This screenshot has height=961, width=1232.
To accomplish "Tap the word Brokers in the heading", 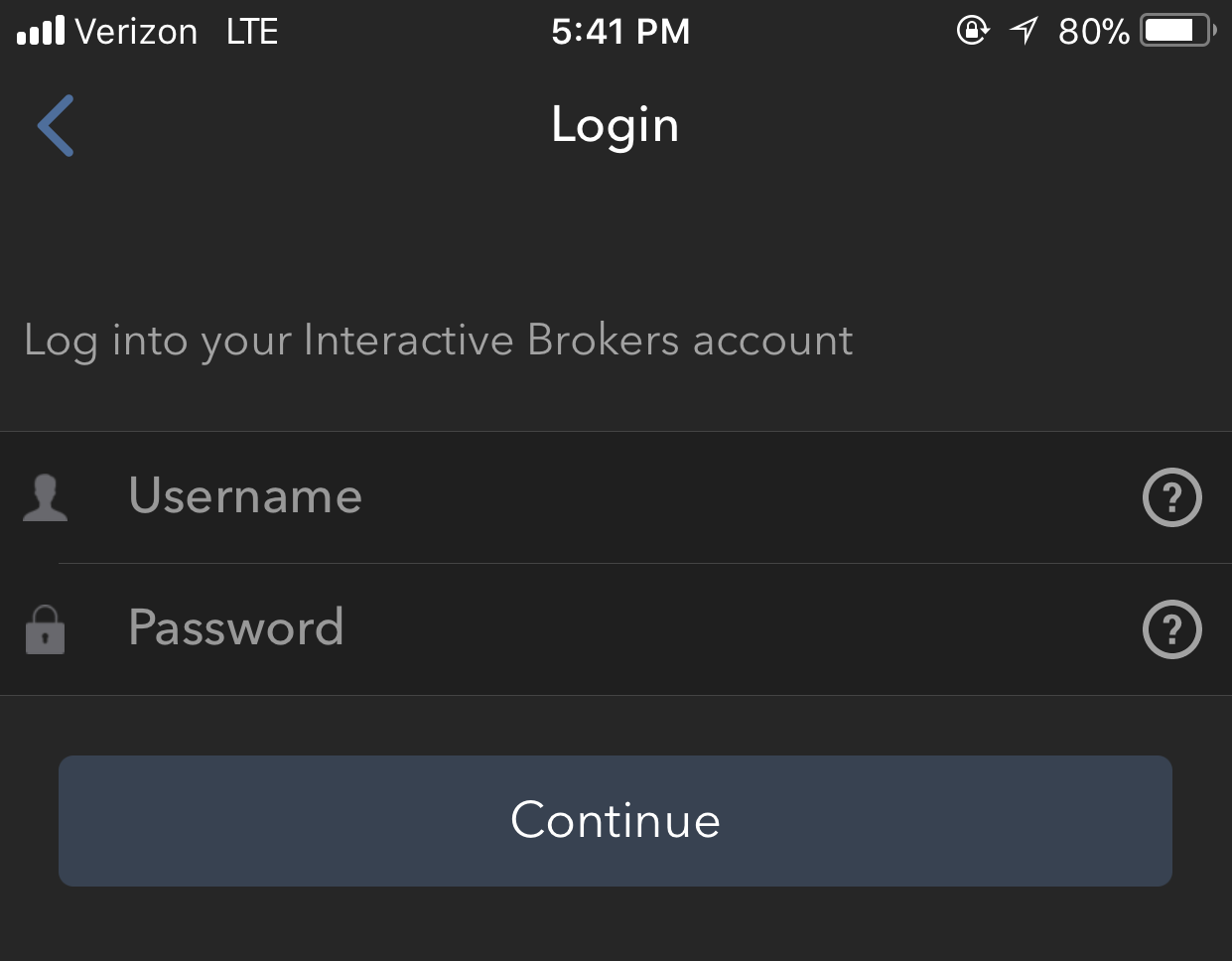I will (604, 340).
